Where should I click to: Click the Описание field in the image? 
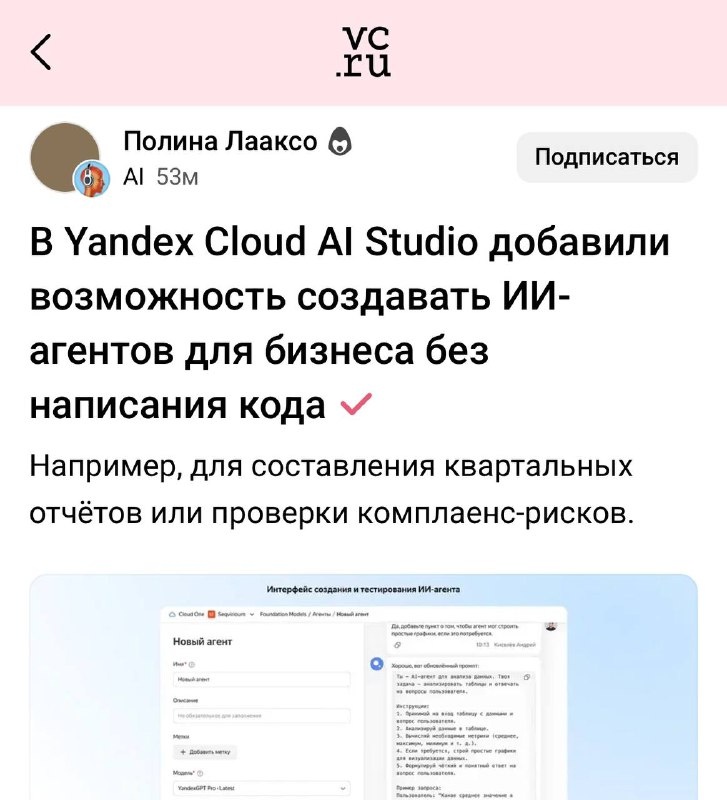point(261,716)
